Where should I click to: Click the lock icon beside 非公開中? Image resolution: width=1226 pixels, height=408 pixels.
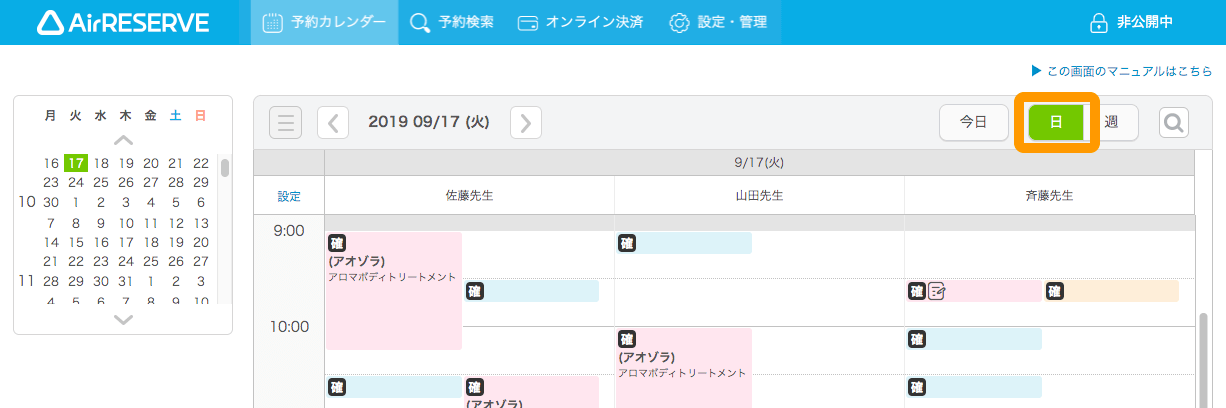click(1099, 22)
